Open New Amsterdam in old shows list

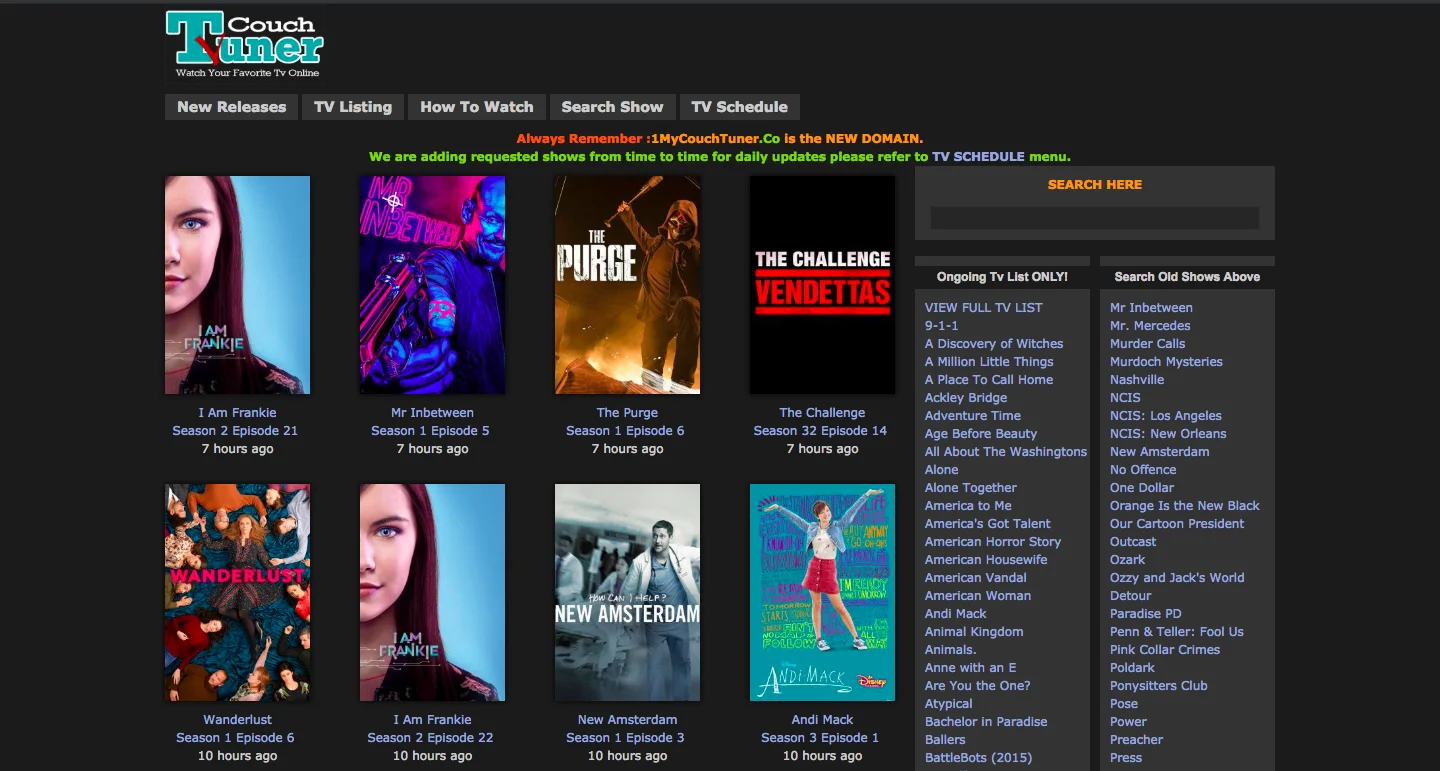(1160, 452)
